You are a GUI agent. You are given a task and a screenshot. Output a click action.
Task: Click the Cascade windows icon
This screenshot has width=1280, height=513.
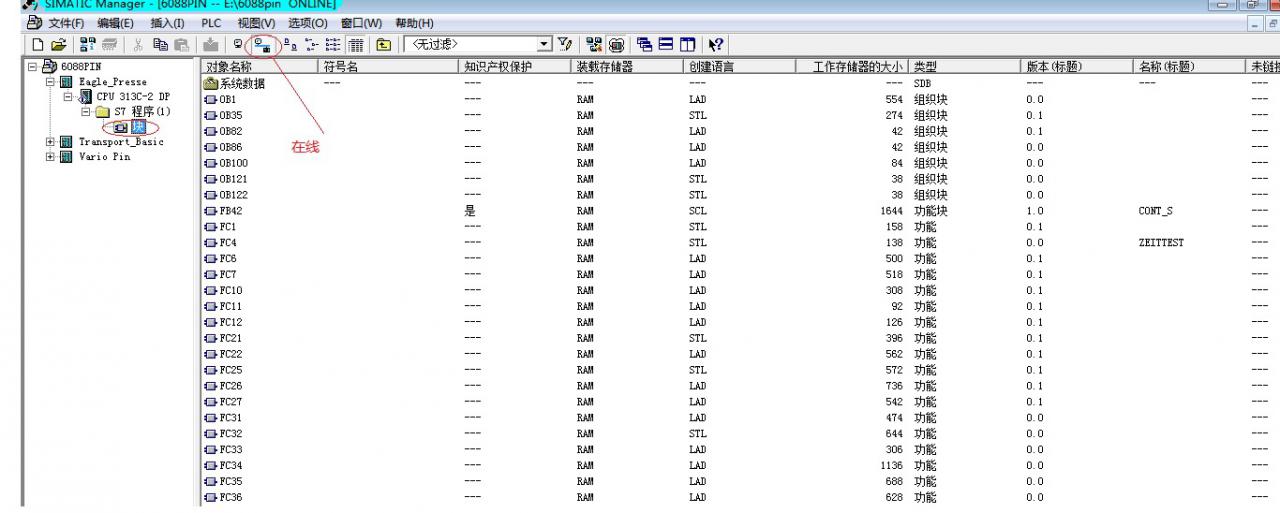coord(645,45)
